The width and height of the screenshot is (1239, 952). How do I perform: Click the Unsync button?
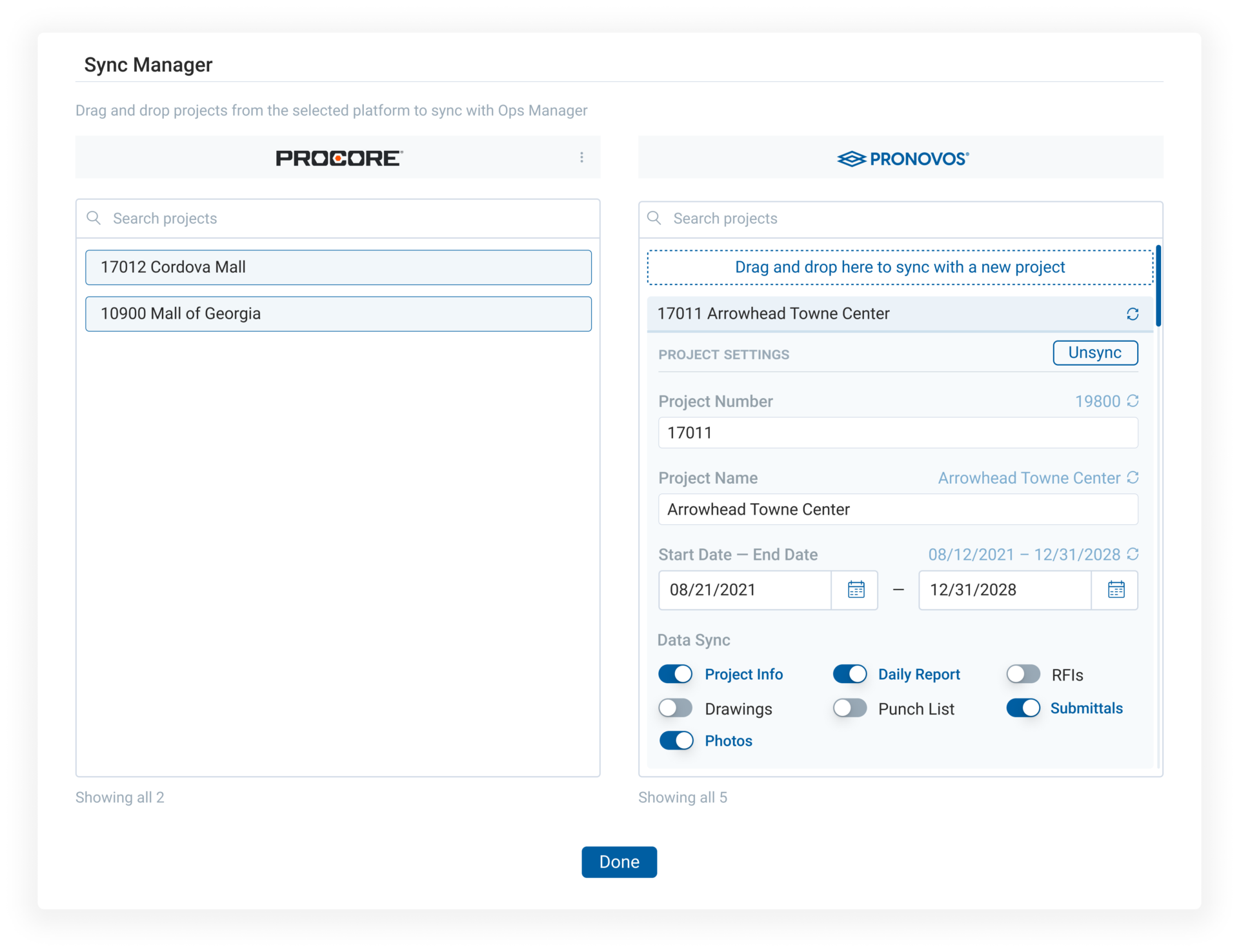click(1095, 353)
